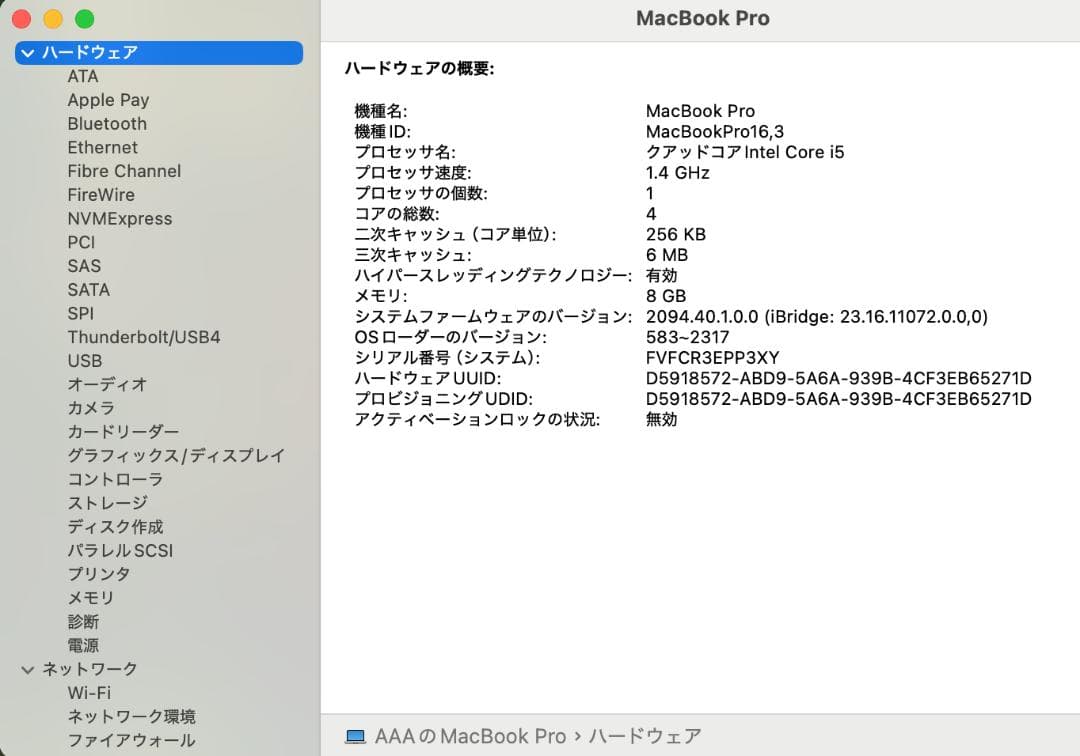
Task: Open the Apple Pay section
Action: tap(108, 99)
